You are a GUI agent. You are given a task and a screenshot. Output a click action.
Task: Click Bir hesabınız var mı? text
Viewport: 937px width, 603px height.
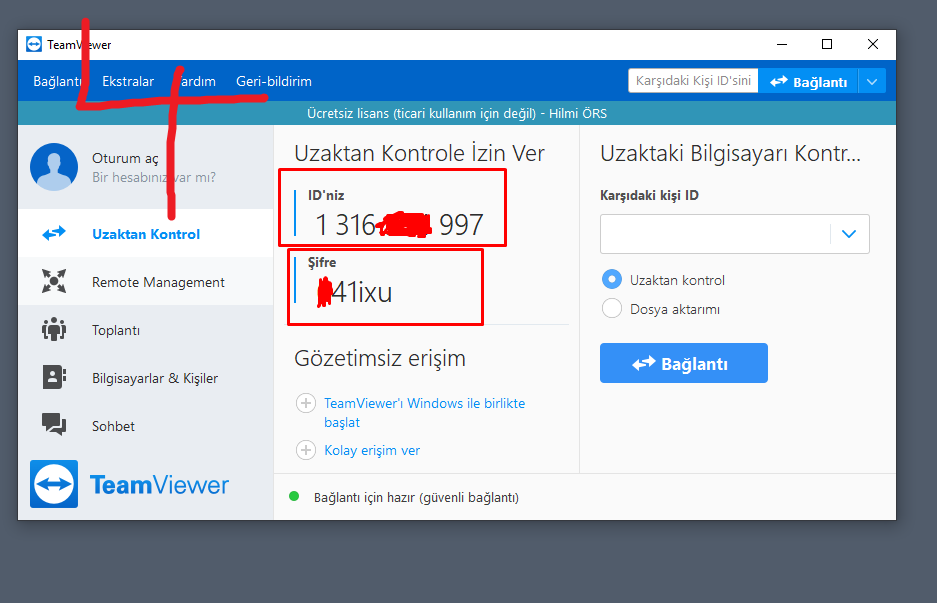click(x=154, y=177)
